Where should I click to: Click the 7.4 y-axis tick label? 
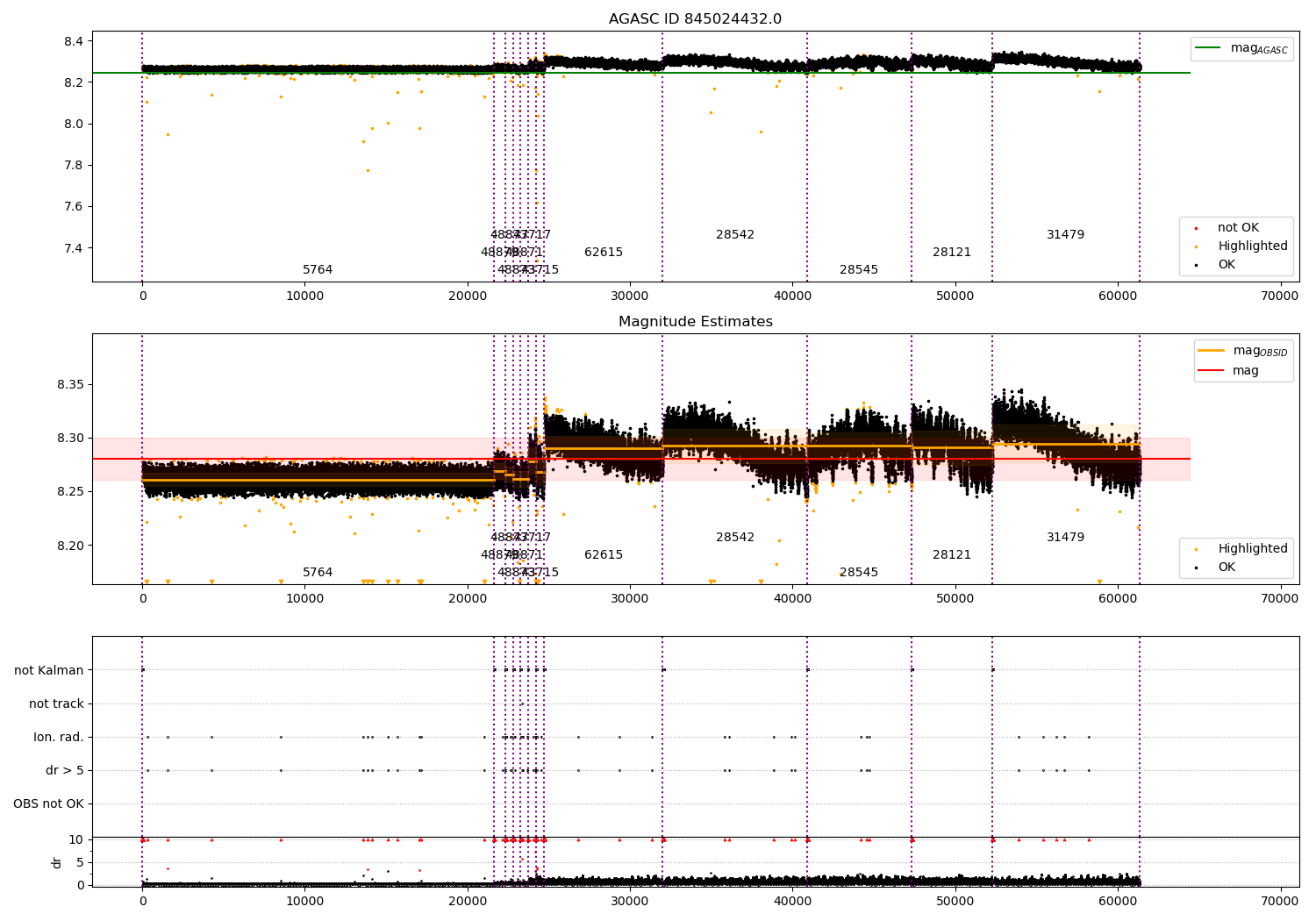pyautogui.click(x=74, y=248)
